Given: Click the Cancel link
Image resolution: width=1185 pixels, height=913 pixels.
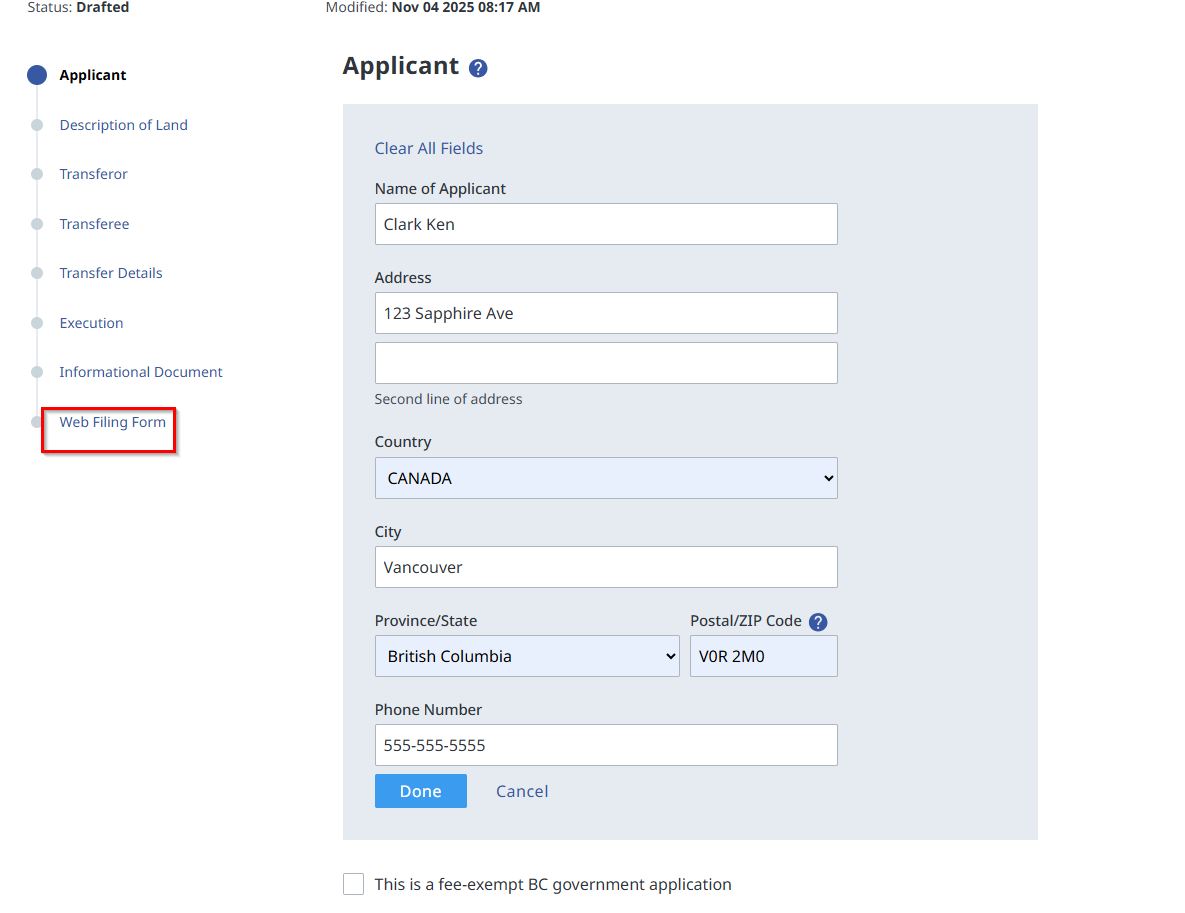Looking at the screenshot, I should (x=522, y=791).
